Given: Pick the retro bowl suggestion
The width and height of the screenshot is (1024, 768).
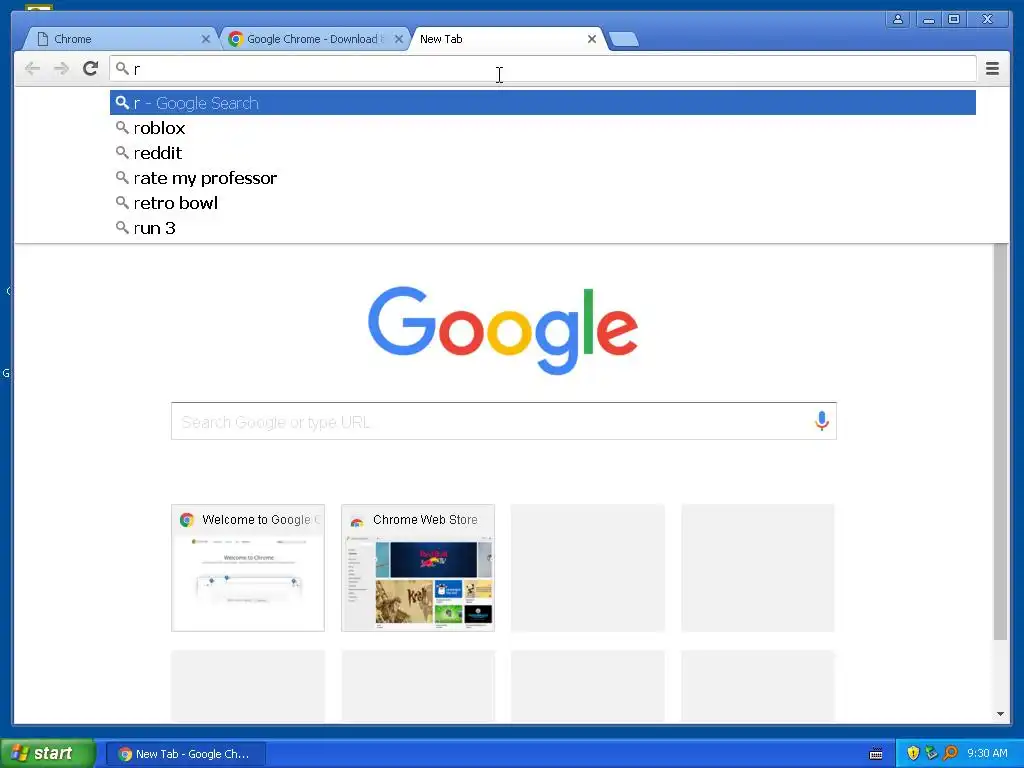Looking at the screenshot, I should pos(543,203).
